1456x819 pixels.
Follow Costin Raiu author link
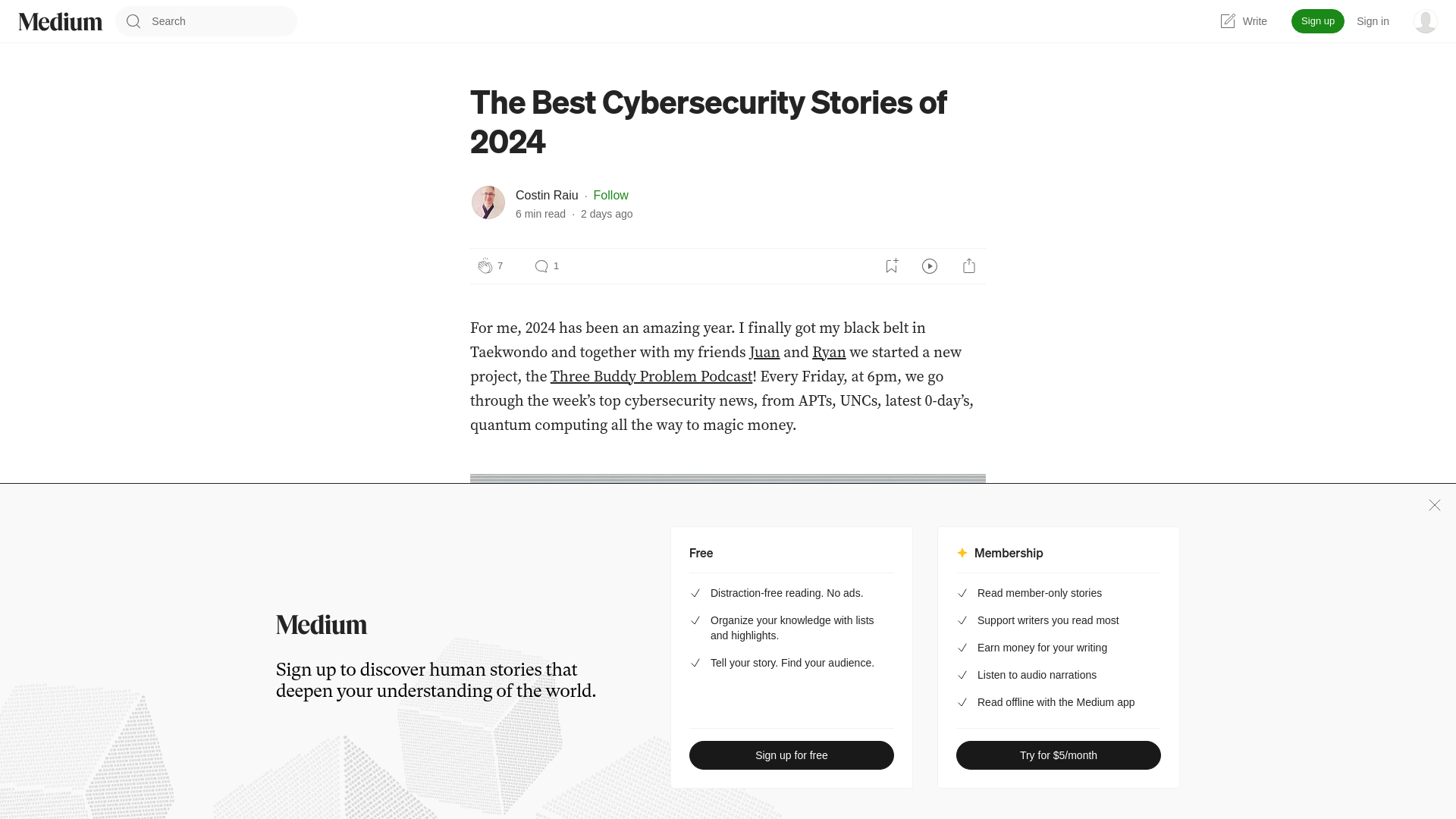(610, 195)
